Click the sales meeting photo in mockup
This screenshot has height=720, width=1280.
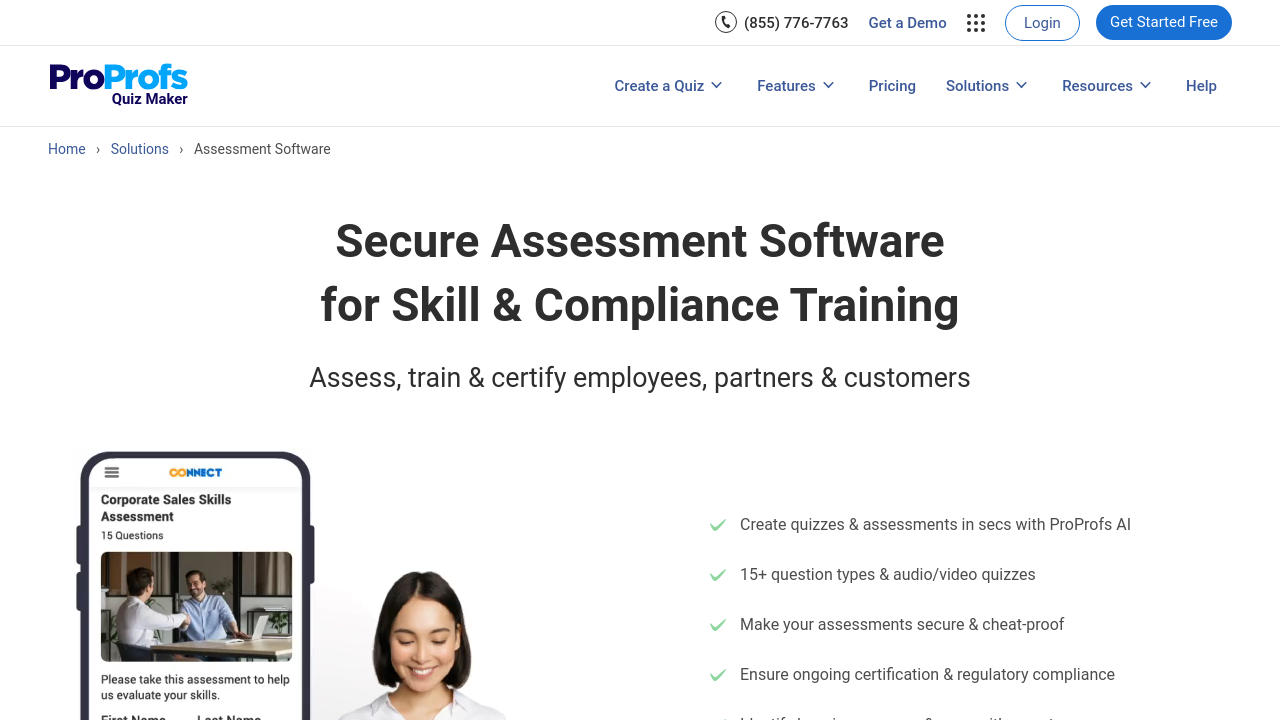(197, 606)
